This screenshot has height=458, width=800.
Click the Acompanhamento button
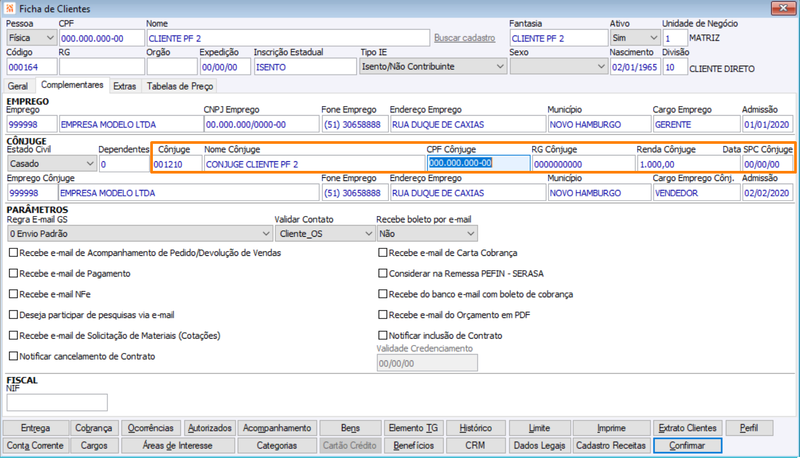(277, 428)
